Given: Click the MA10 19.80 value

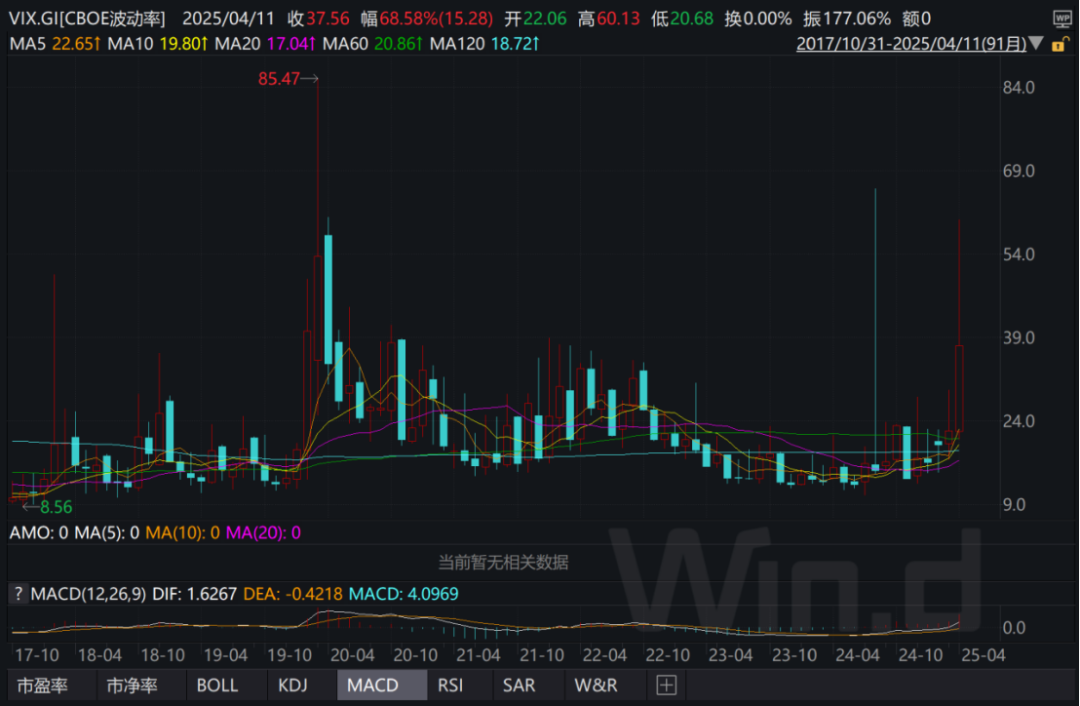Looking at the screenshot, I should coord(158,44).
